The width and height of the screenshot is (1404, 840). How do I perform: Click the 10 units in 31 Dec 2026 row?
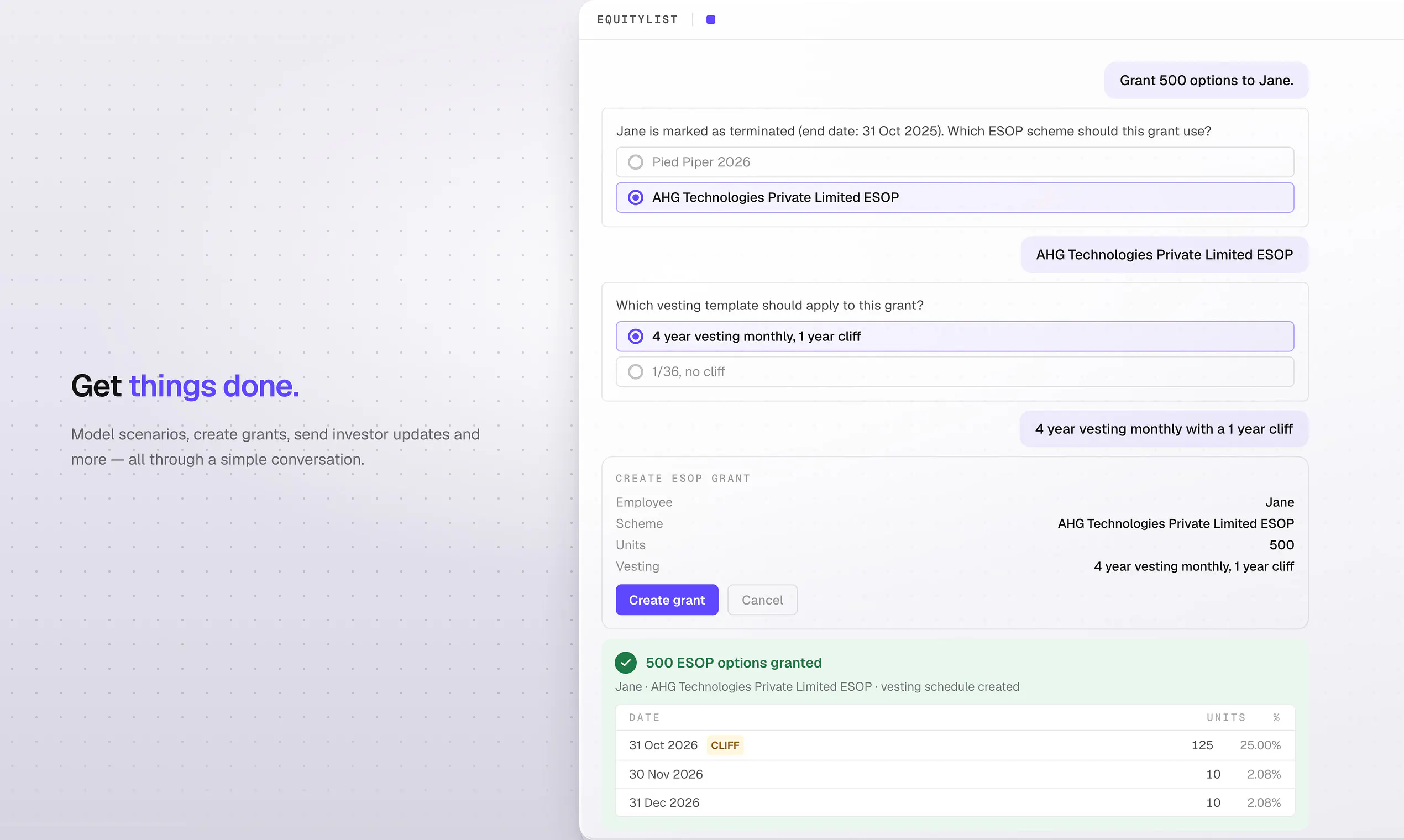pyautogui.click(x=1213, y=802)
